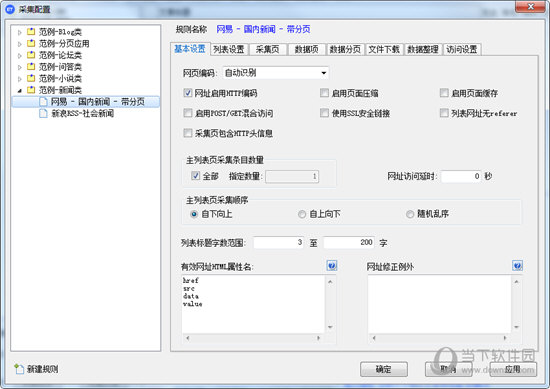Click the 指定数量 input field
This screenshot has width=550, height=389.
[x=292, y=176]
